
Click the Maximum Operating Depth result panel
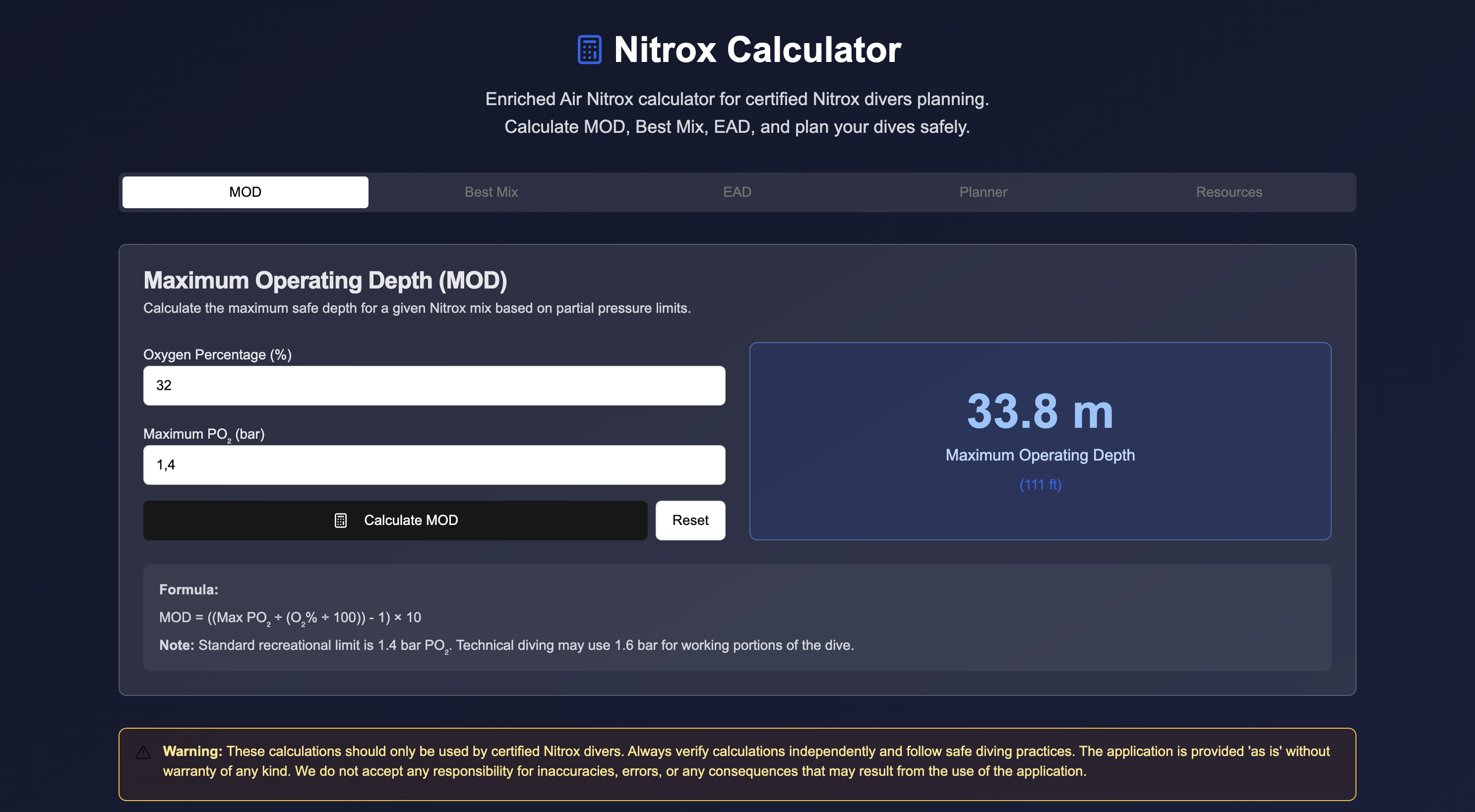(1041, 441)
